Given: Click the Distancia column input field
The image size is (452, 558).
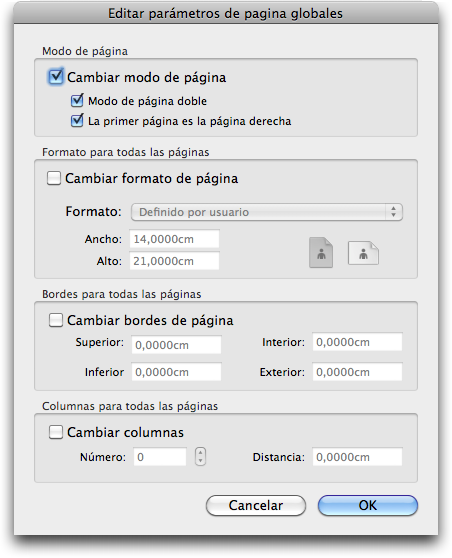Looking at the screenshot, I should (x=357, y=457).
